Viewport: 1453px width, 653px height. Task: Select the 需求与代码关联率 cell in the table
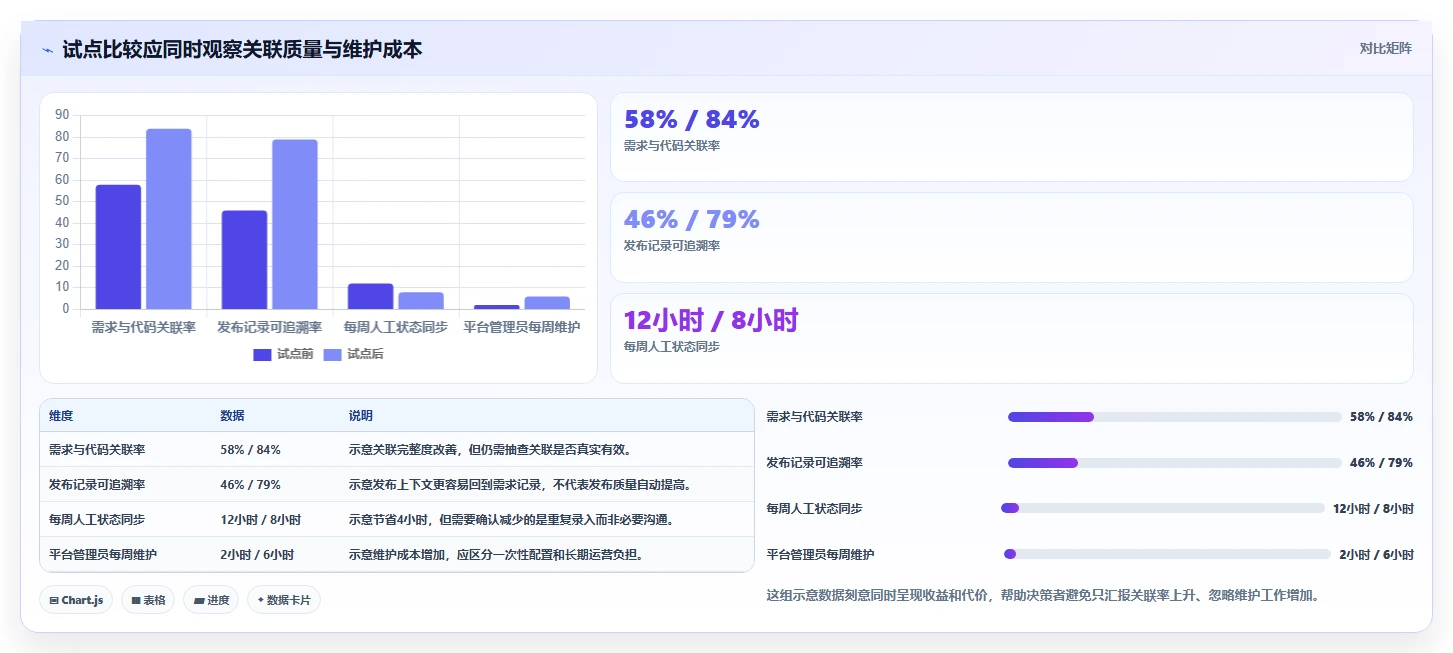click(x=97, y=450)
